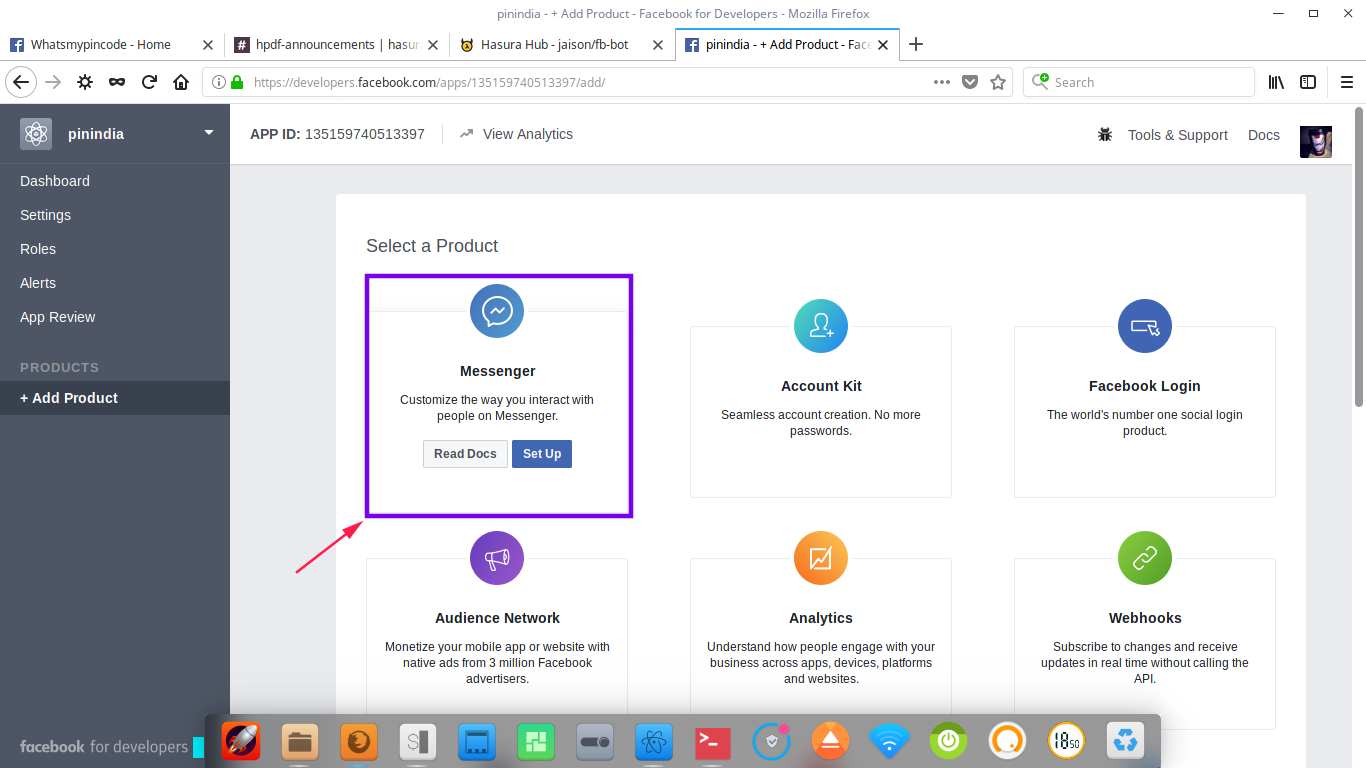This screenshot has height=768, width=1366.
Task: Open the Firefox library icon
Action: pyautogui.click(x=1277, y=82)
